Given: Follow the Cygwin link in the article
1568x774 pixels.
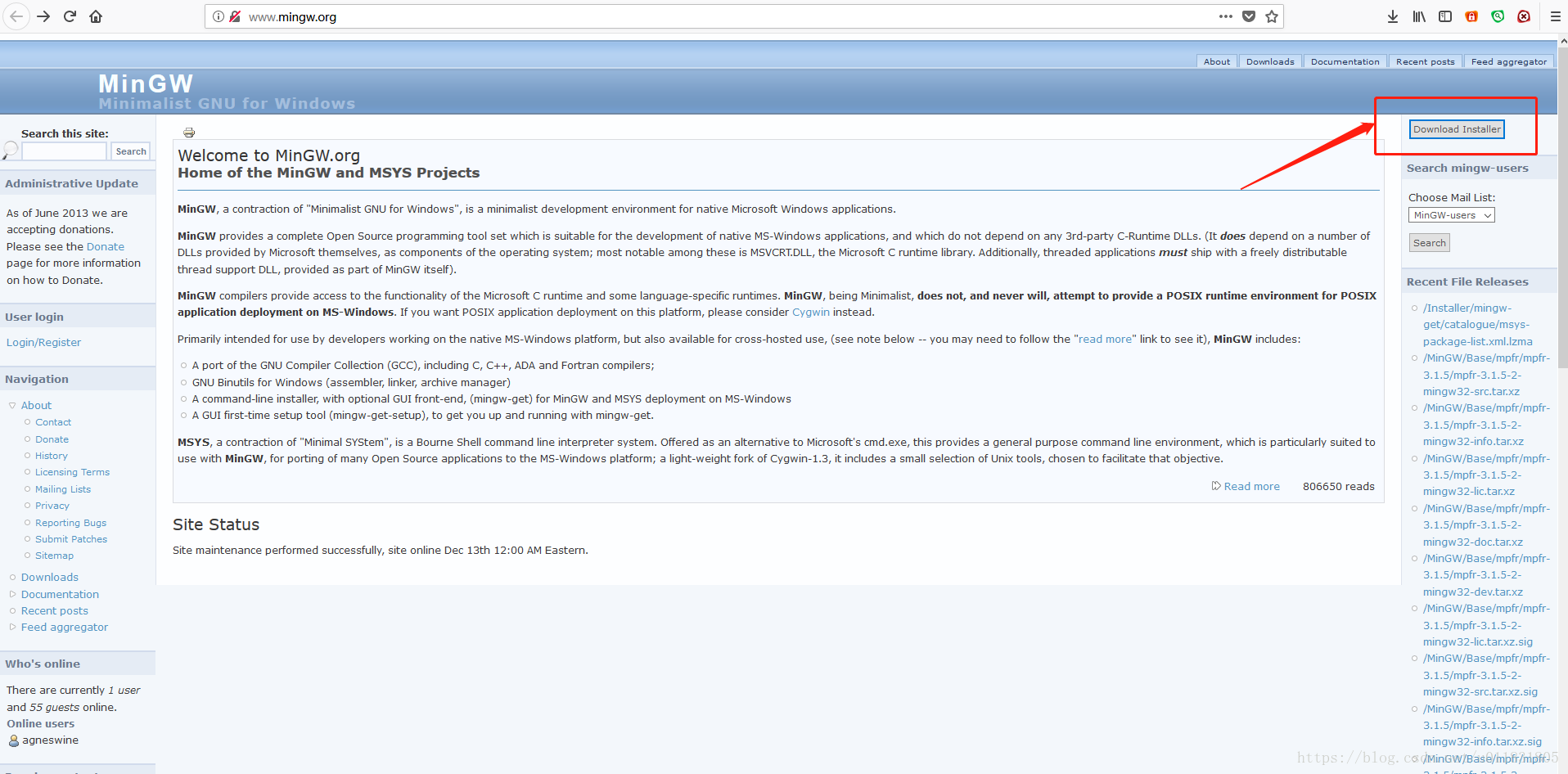Looking at the screenshot, I should tap(811, 313).
